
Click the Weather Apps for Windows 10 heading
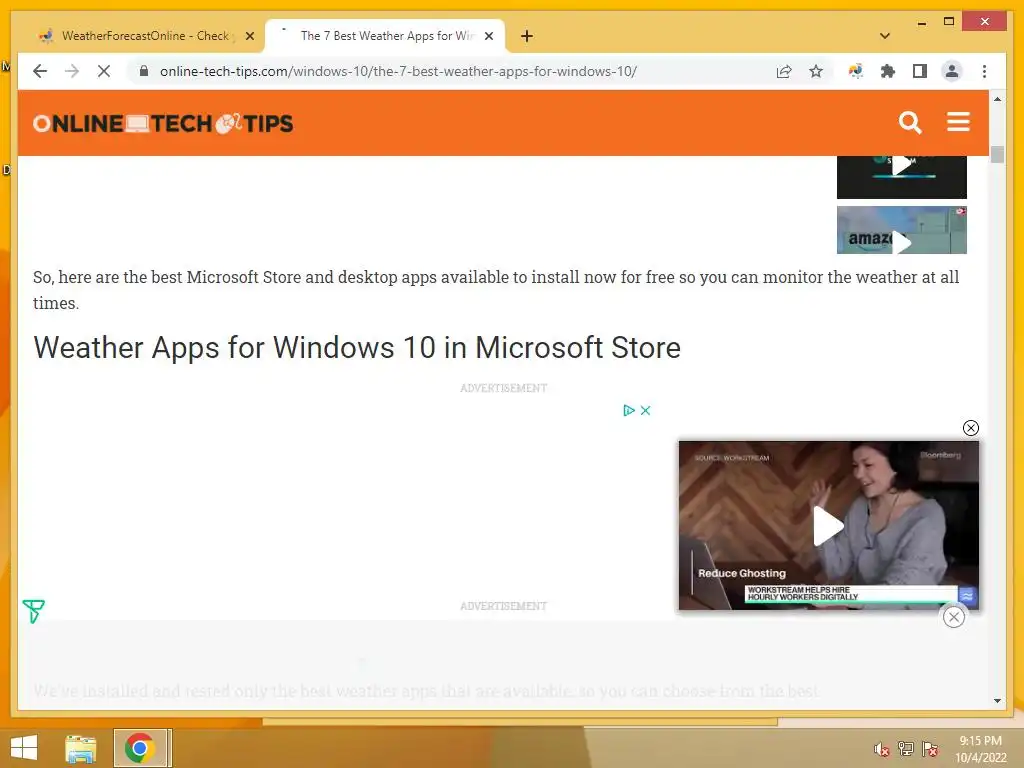point(357,347)
